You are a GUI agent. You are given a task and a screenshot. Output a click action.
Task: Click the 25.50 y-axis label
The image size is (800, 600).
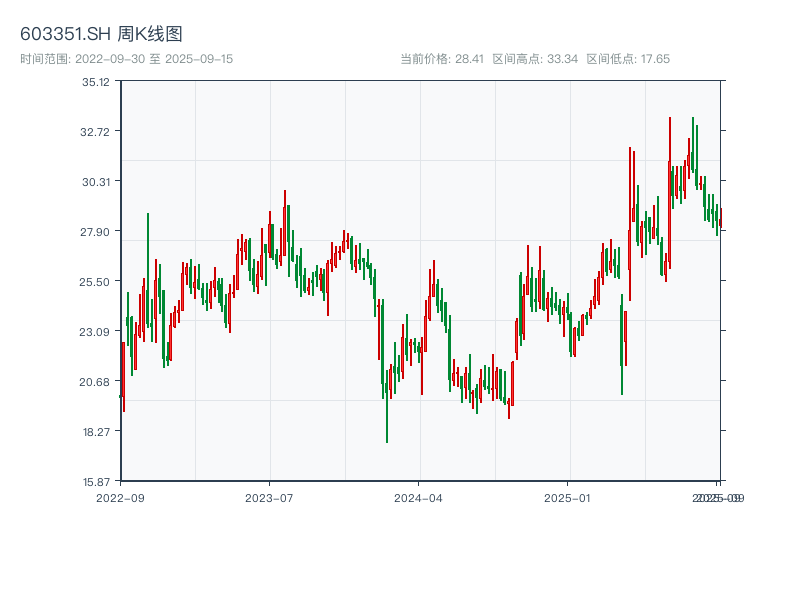click(95, 282)
